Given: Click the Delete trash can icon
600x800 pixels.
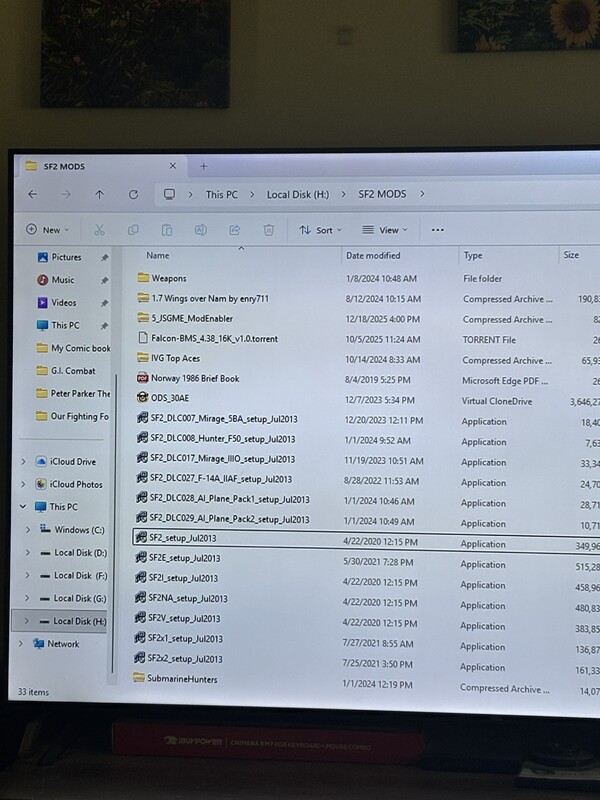Looking at the screenshot, I should tap(269, 230).
